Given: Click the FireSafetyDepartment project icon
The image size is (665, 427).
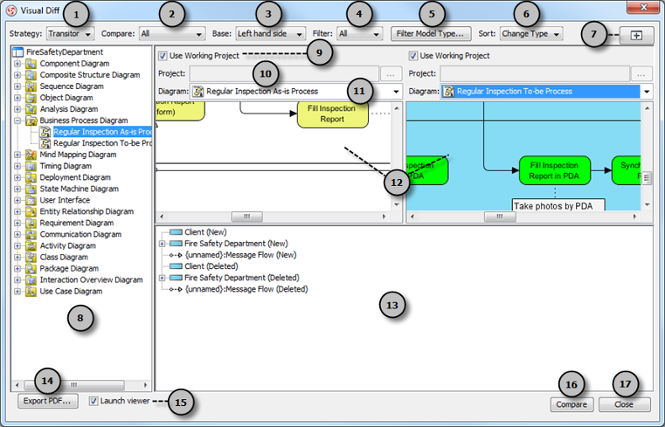Looking at the screenshot, I should (18, 52).
